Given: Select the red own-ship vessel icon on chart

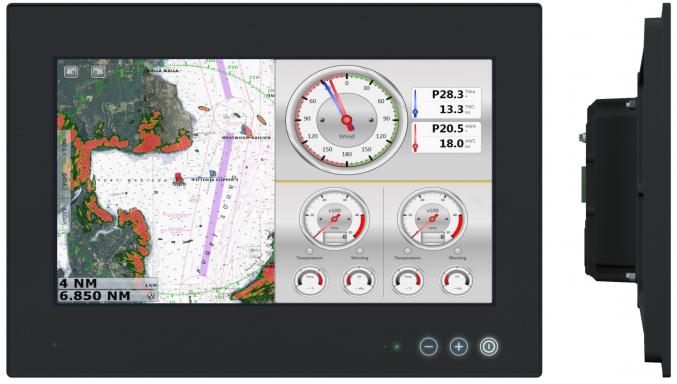Looking at the screenshot, I should (178, 179).
